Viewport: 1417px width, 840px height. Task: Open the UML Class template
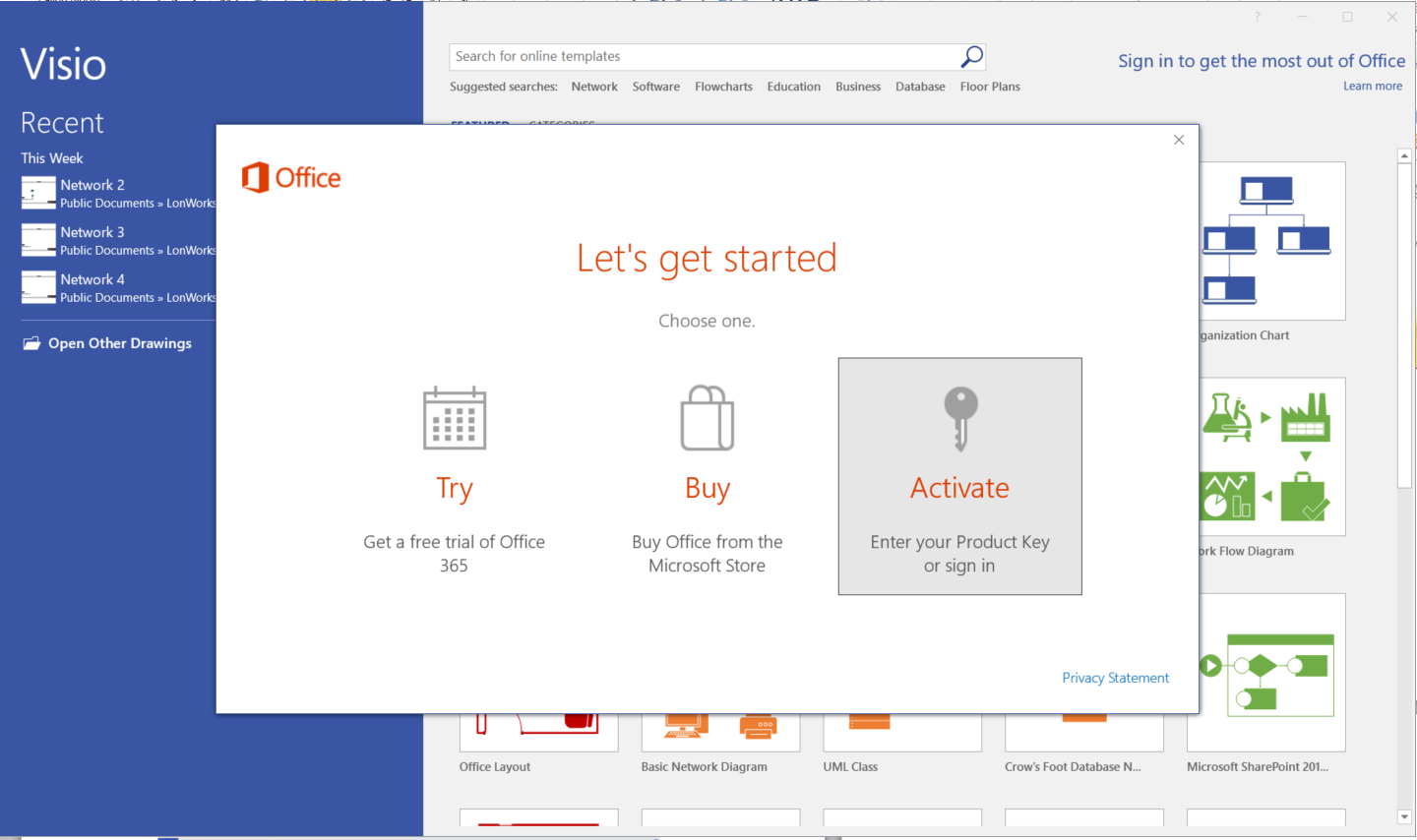click(902, 733)
